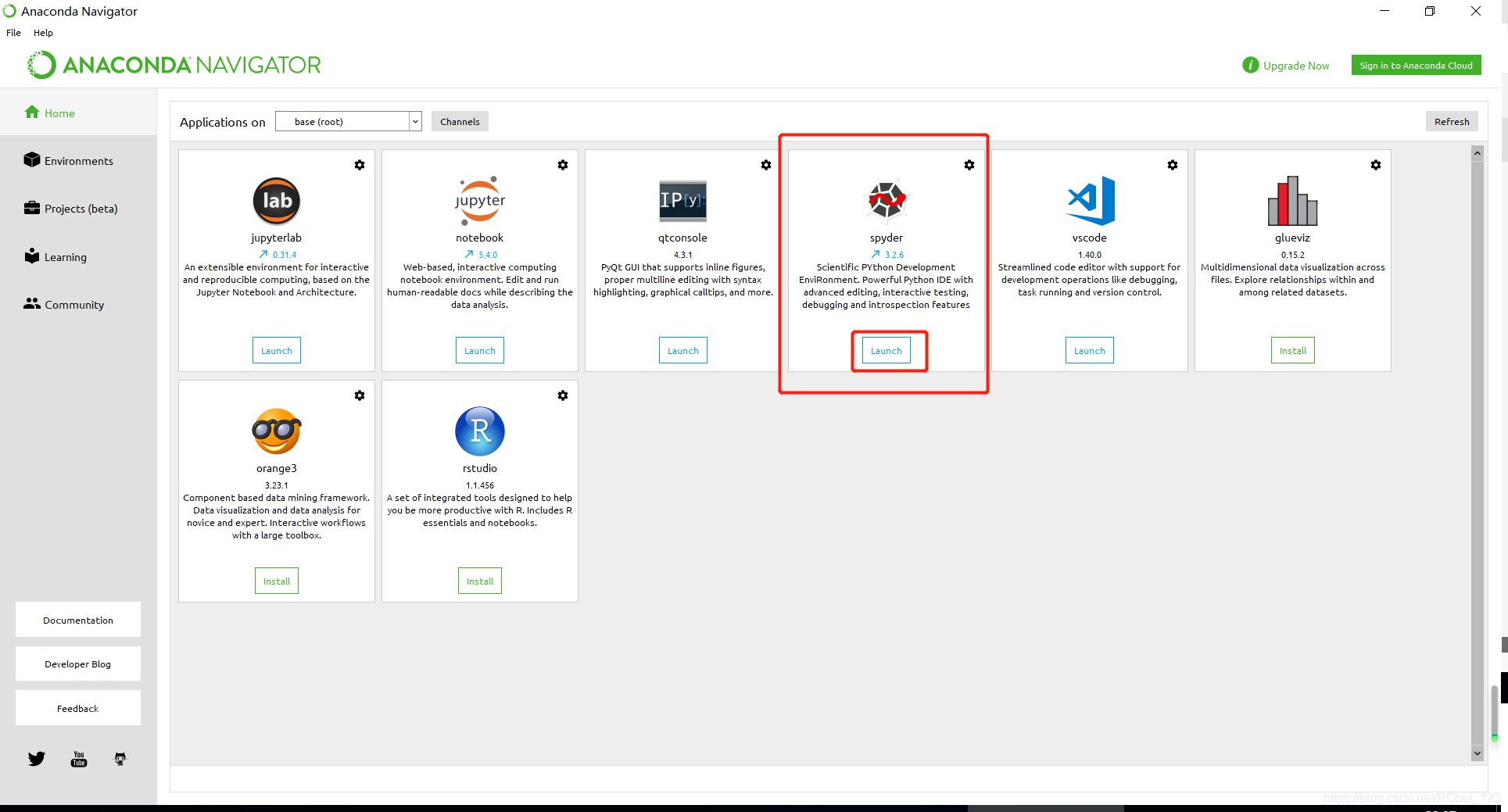
Task: Click scrollbar down arrow in applications pane
Action: tap(1478, 753)
